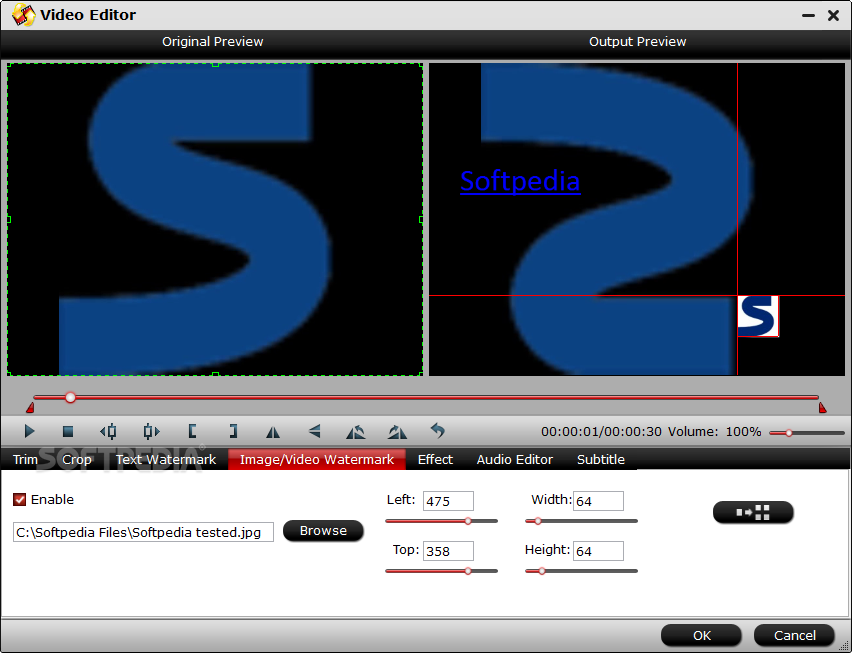
Task: Click the 00:00:01/00:00:30 time readout
Action: [x=602, y=432]
